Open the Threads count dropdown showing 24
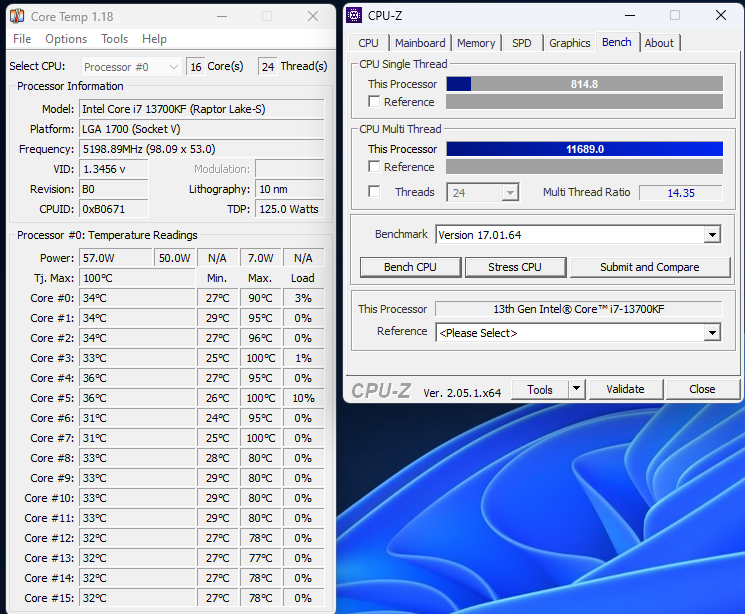 (x=482, y=193)
